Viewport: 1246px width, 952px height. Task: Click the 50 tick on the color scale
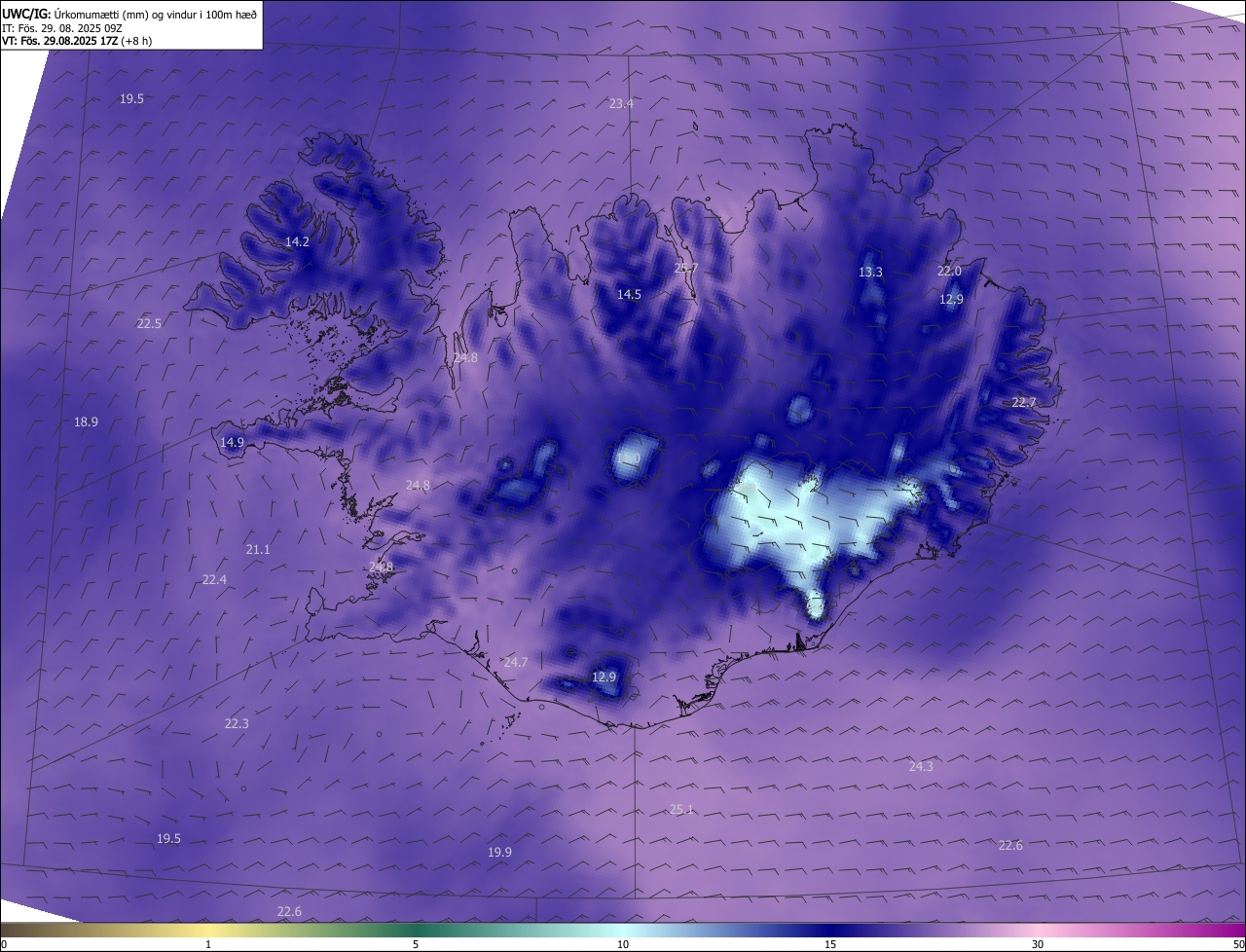(1238, 944)
